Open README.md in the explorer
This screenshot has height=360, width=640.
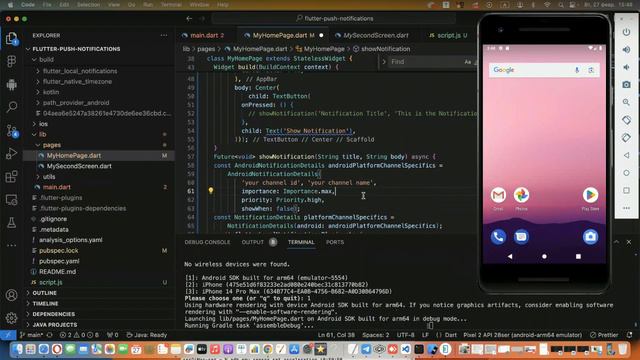tap(57, 271)
